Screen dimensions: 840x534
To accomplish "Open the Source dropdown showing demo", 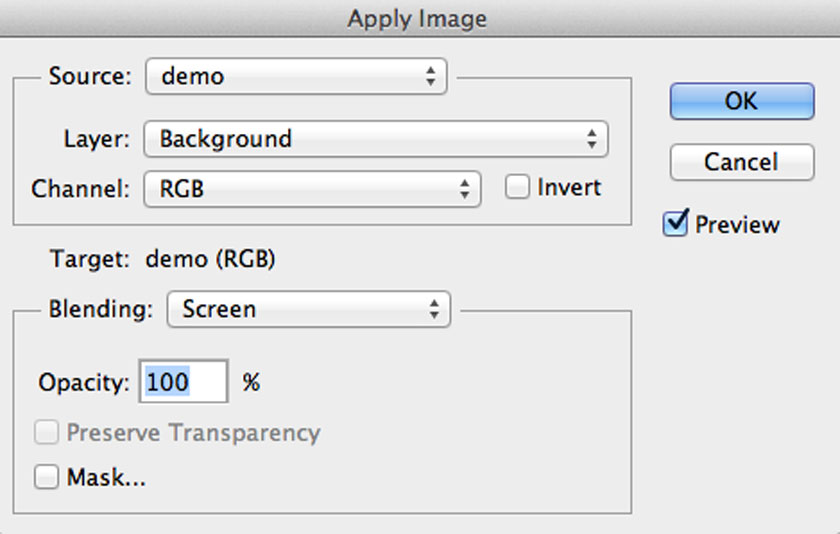I will tap(295, 77).
